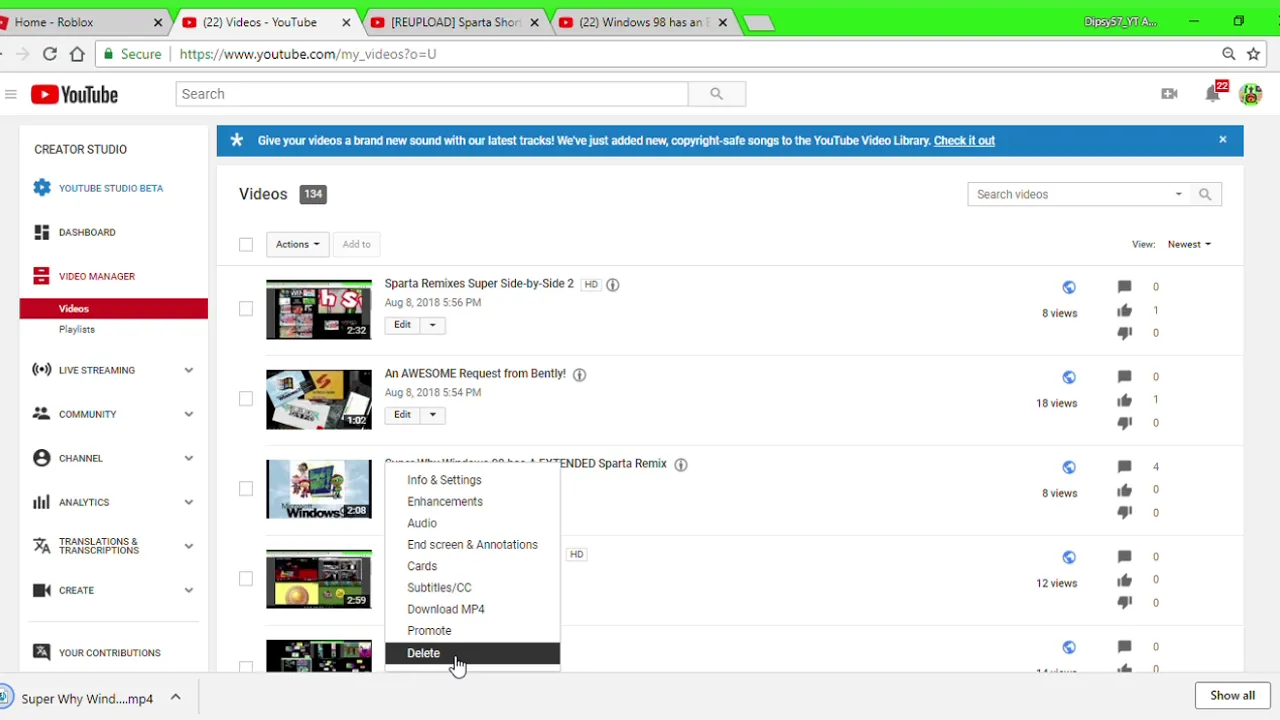Click the YouTube logo
1280x720 pixels.
(74, 94)
